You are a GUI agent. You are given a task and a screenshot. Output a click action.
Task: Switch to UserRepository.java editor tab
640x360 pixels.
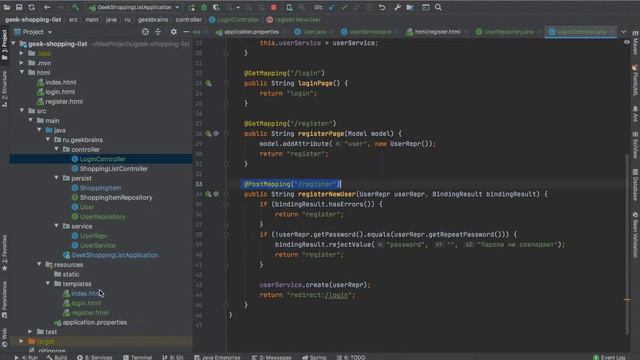[x=505, y=32]
